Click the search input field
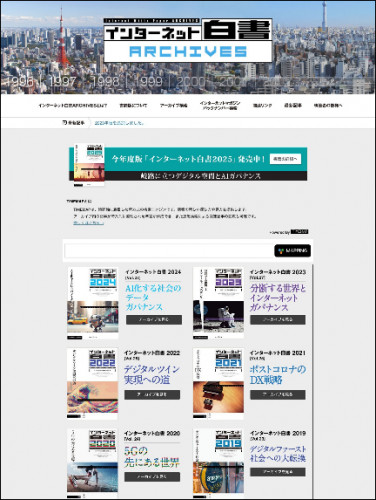This screenshot has height=500, width=376. coord(169,251)
